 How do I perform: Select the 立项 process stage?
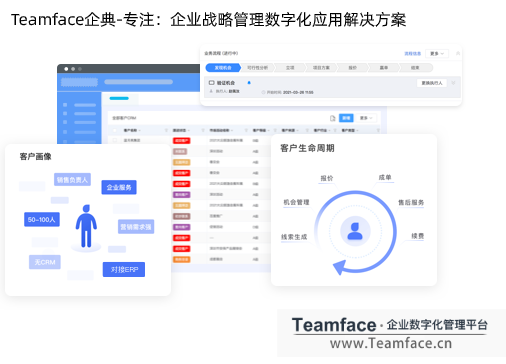pos(290,68)
